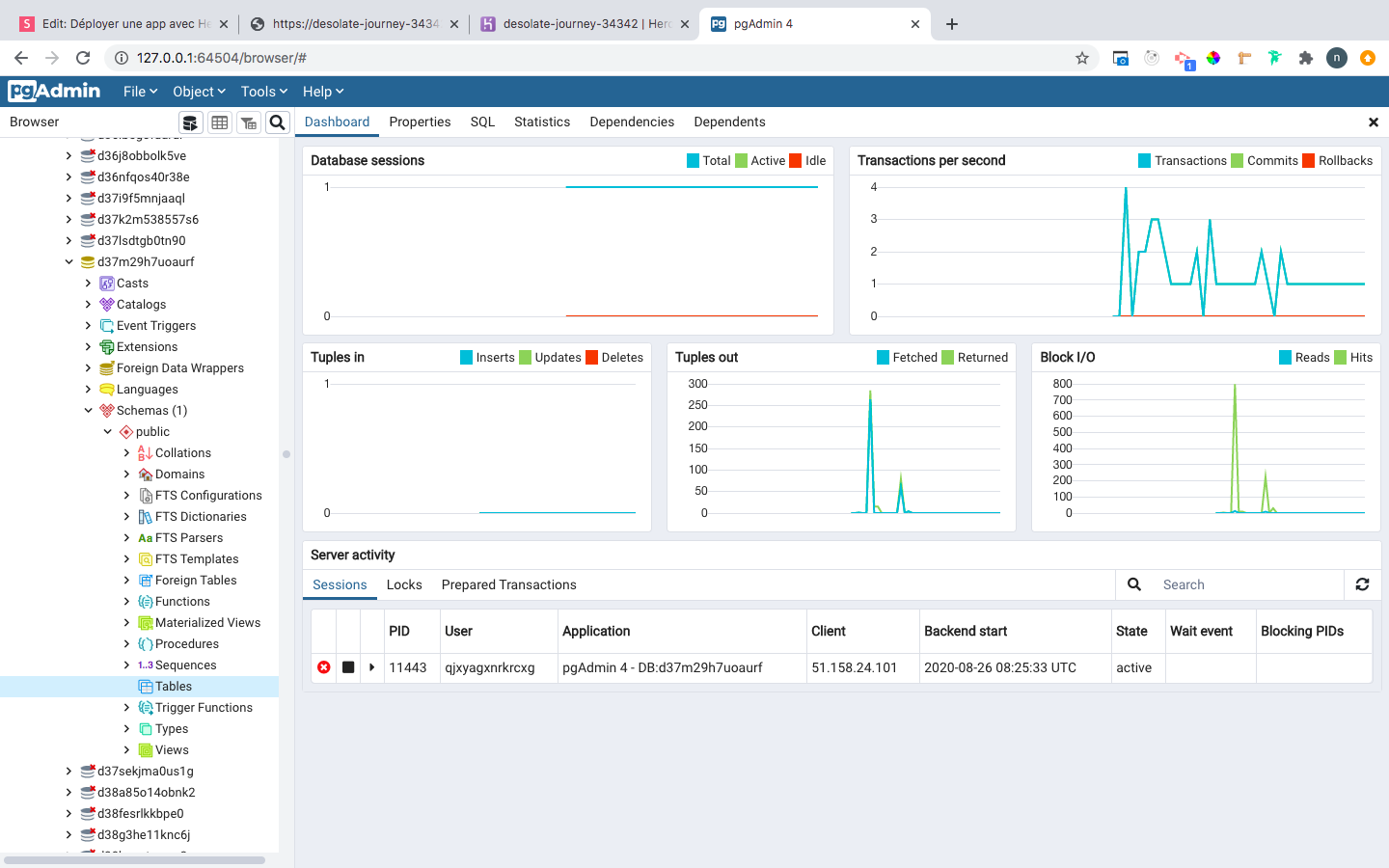Click the Sequences node icon
Viewport: 1389px width, 868px height.
[x=146, y=665]
